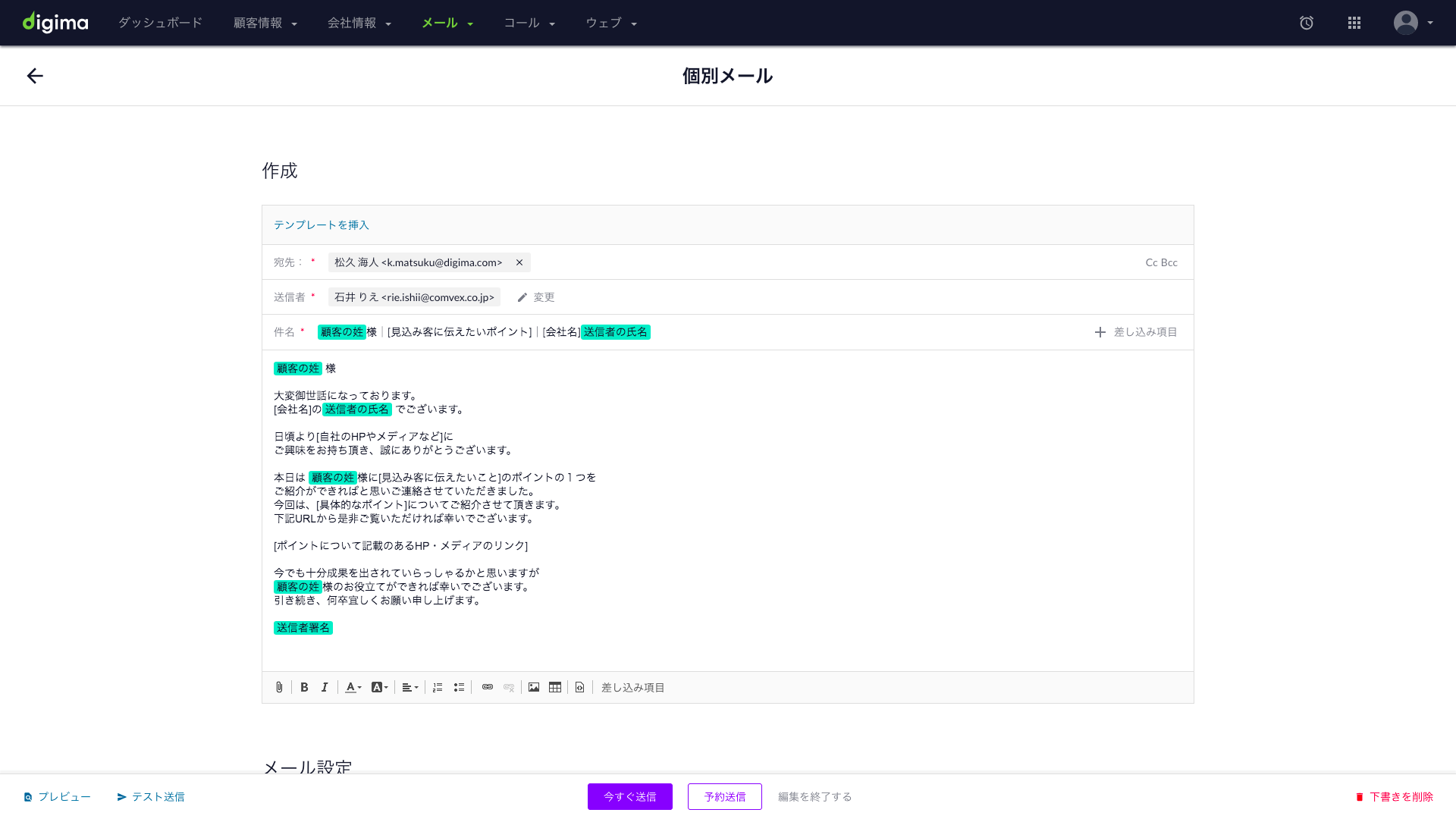1456x819 pixels.
Task: Click the sender chip 石井 りえ
Action: (x=414, y=297)
